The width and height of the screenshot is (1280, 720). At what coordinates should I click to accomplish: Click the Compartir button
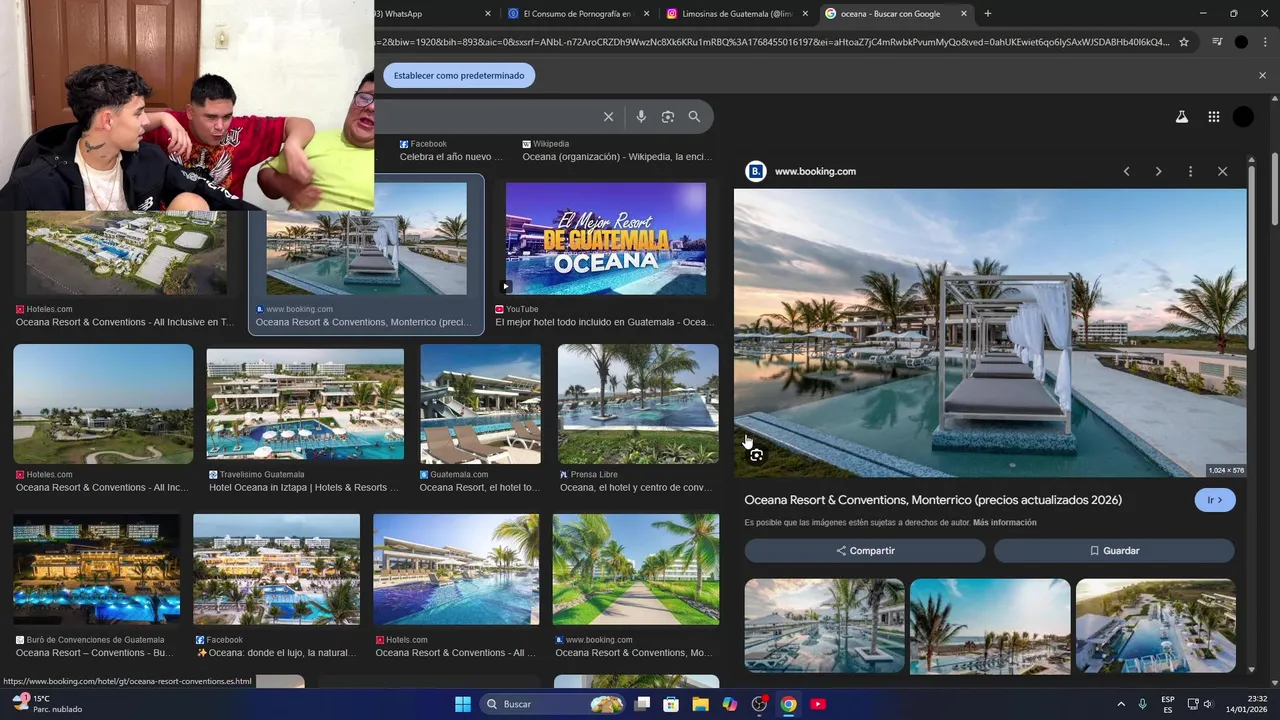point(865,551)
